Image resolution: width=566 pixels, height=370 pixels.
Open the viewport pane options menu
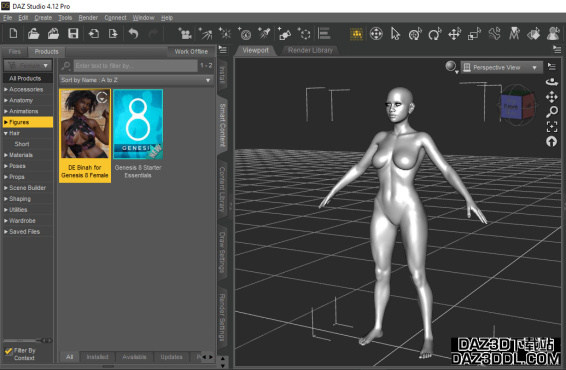[557, 49]
